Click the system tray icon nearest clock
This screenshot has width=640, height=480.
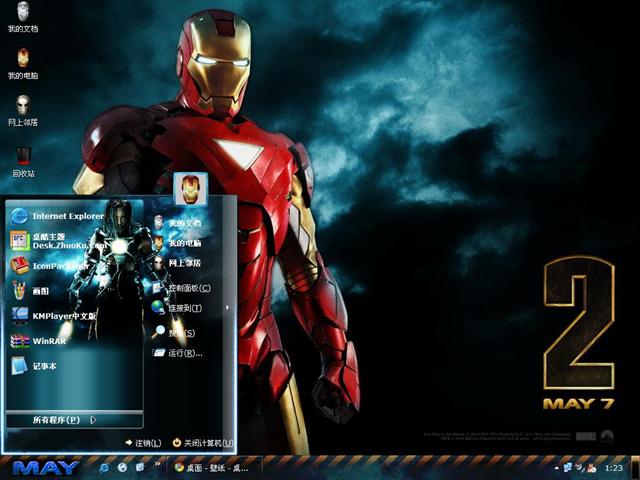click(591, 468)
